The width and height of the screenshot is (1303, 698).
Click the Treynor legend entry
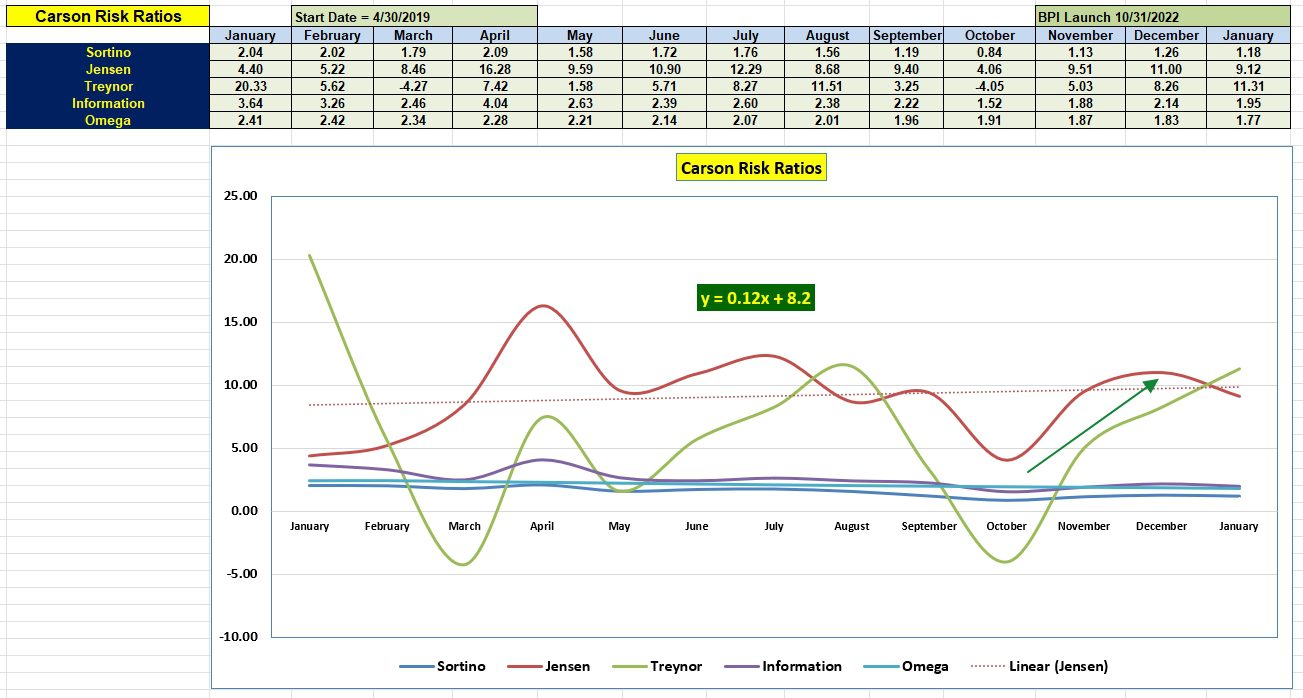pos(656,666)
